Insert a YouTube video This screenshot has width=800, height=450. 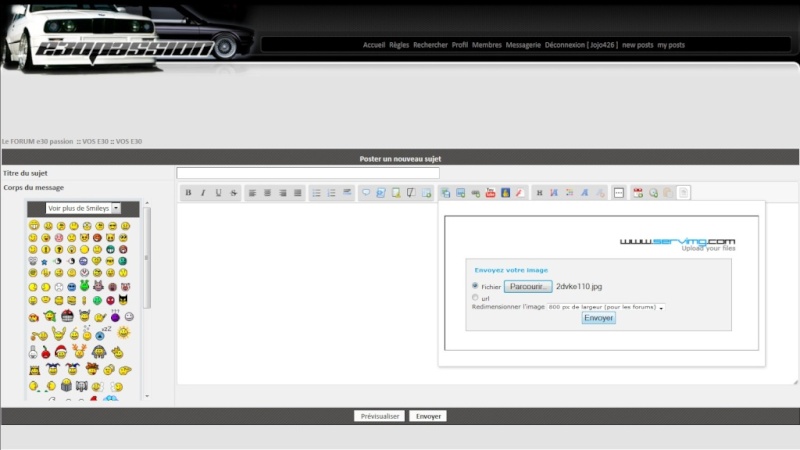pos(490,192)
